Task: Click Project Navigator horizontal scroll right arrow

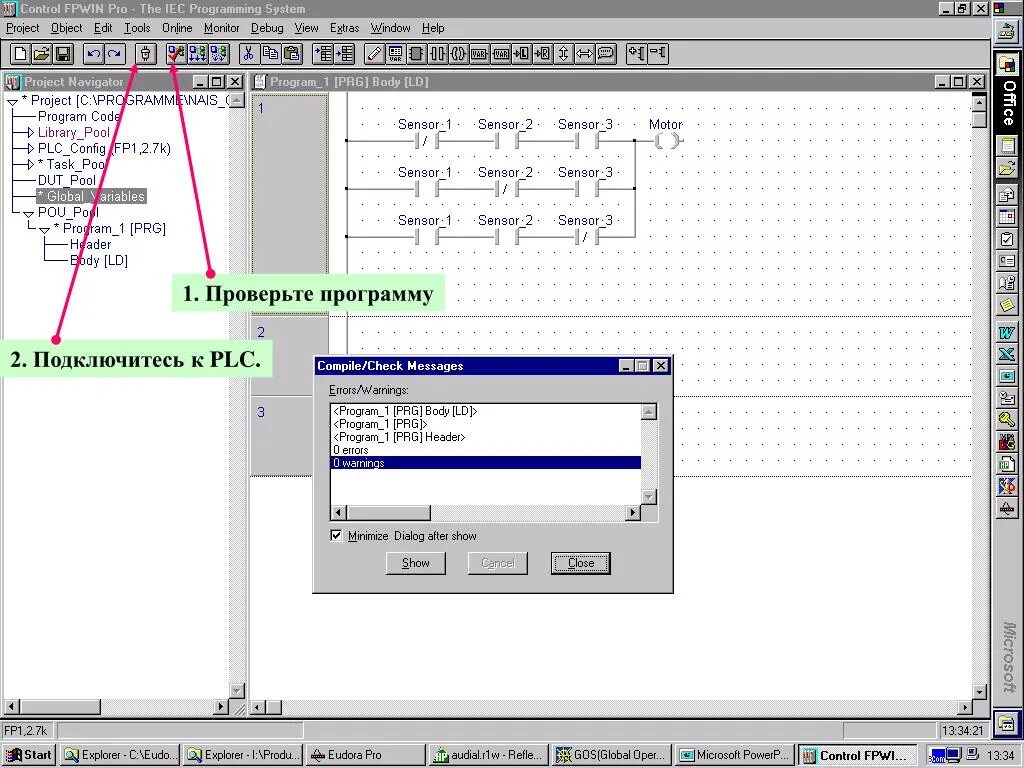Action: (221, 706)
